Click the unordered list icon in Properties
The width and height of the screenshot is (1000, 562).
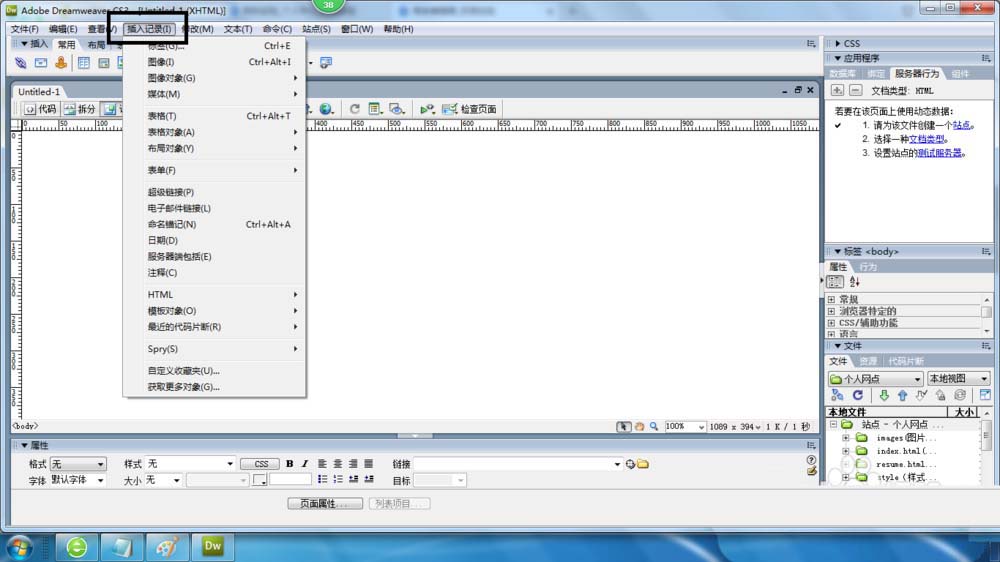coord(323,479)
